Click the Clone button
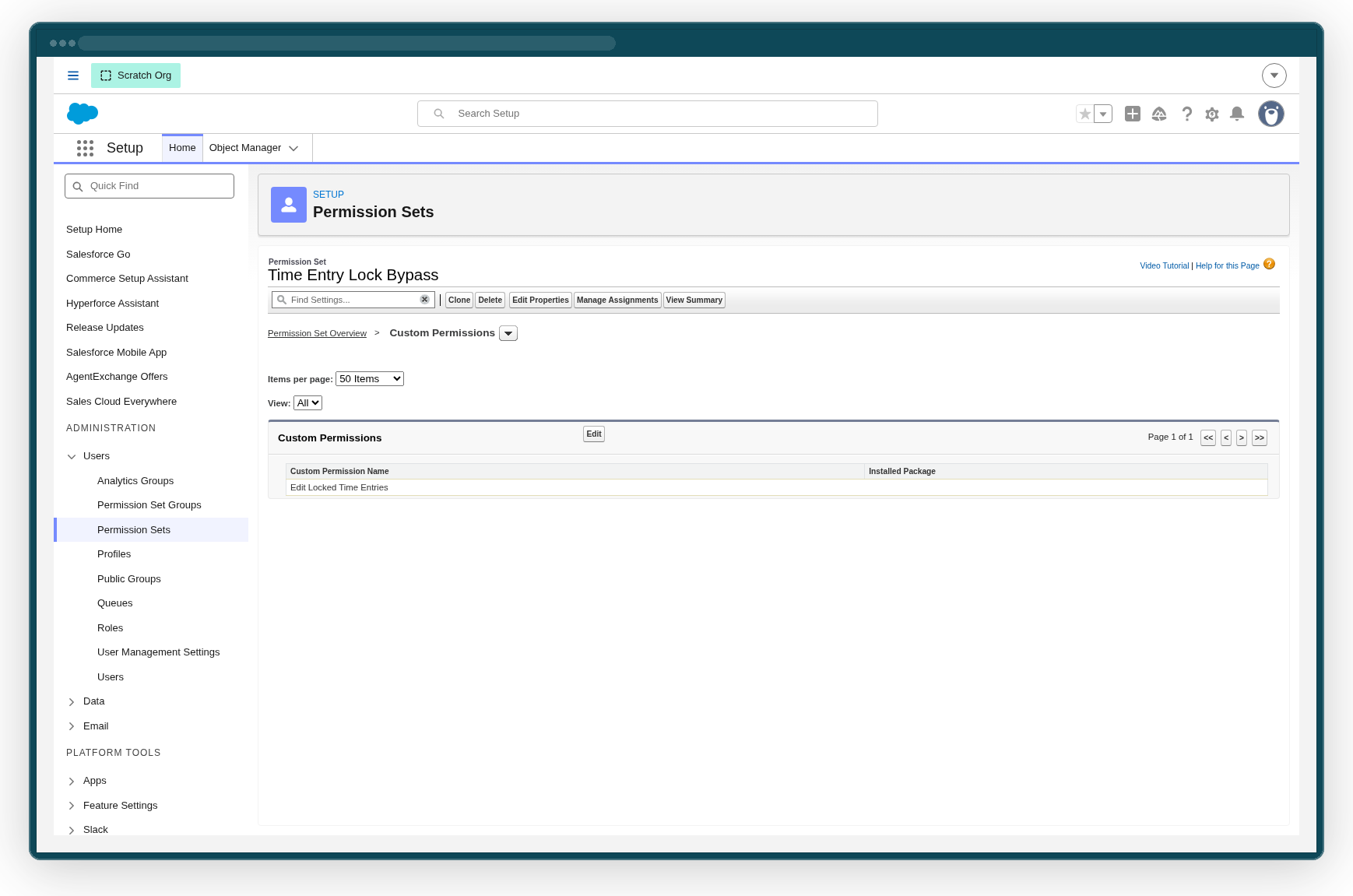This screenshot has height=896, width=1353. [x=459, y=300]
